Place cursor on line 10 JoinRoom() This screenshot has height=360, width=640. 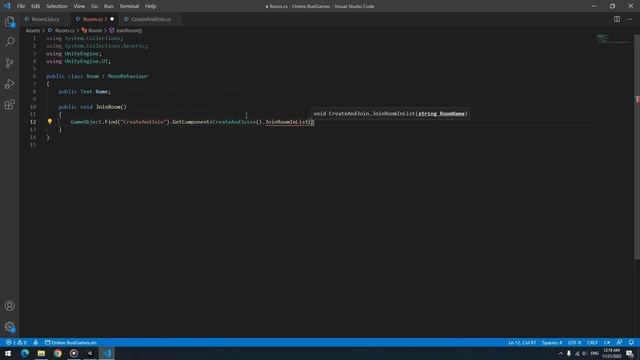click(111, 107)
